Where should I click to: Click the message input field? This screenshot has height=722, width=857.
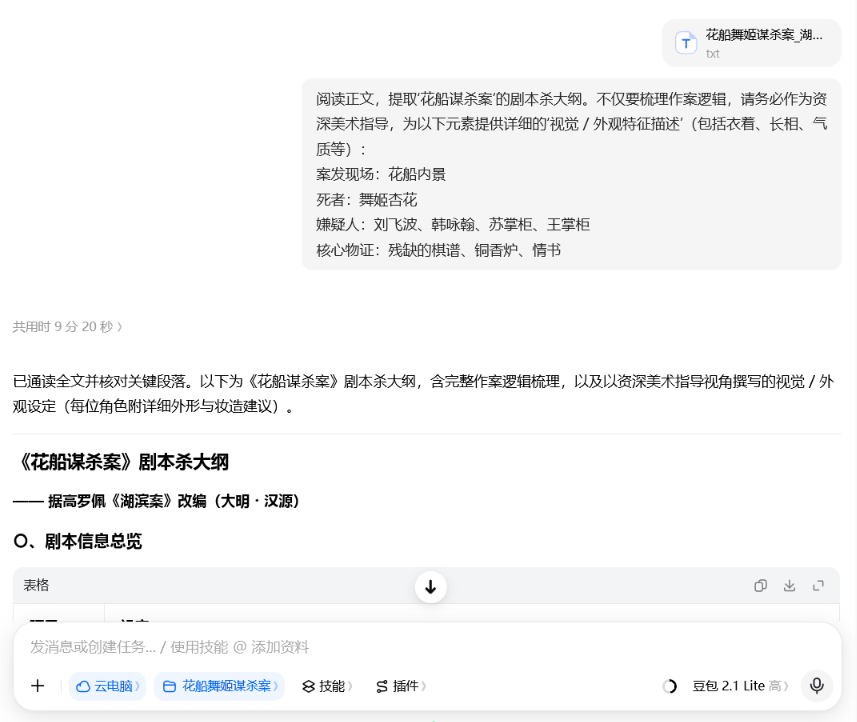(427, 647)
